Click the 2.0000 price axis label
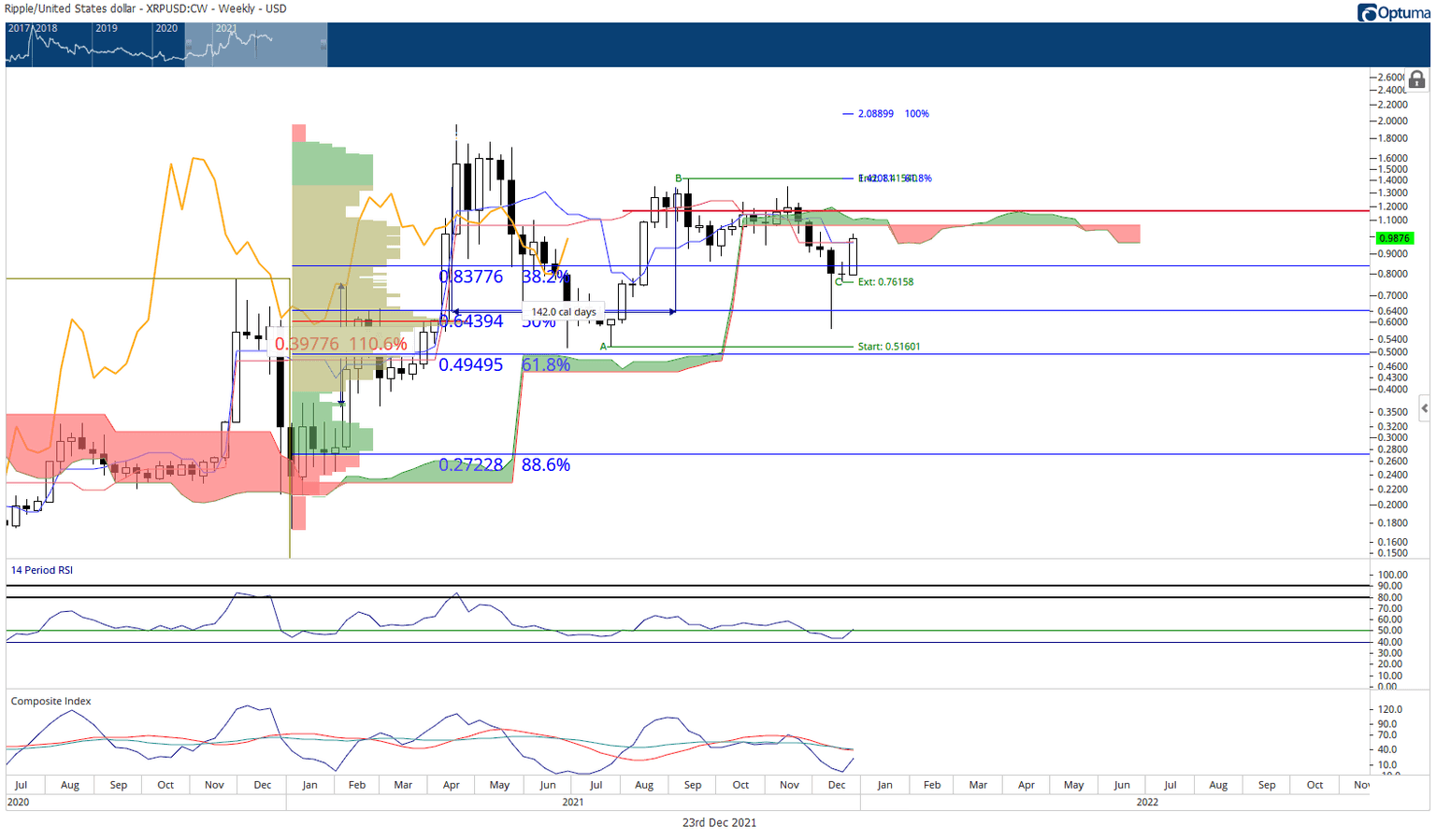 pyautogui.click(x=1393, y=121)
